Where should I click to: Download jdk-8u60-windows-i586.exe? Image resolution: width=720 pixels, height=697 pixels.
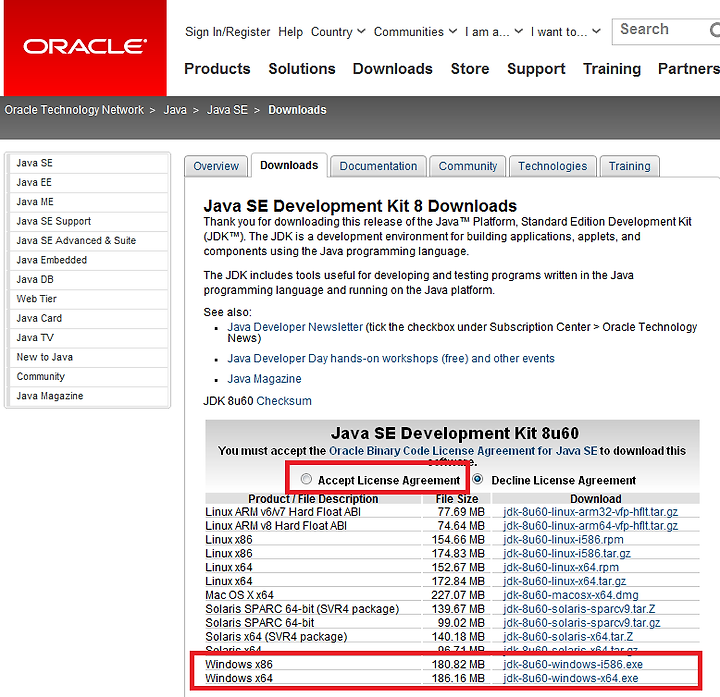(573, 664)
